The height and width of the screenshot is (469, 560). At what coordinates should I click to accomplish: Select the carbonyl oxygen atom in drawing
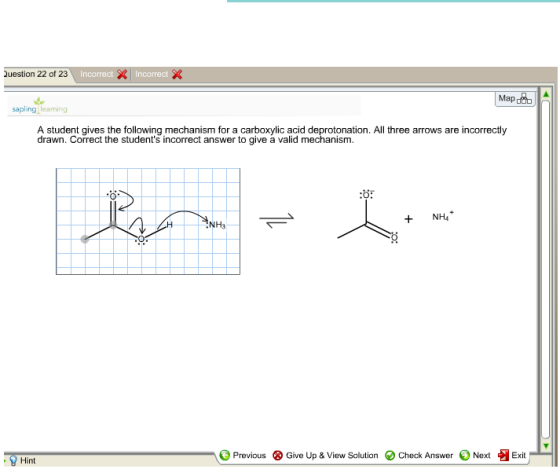click(x=113, y=196)
